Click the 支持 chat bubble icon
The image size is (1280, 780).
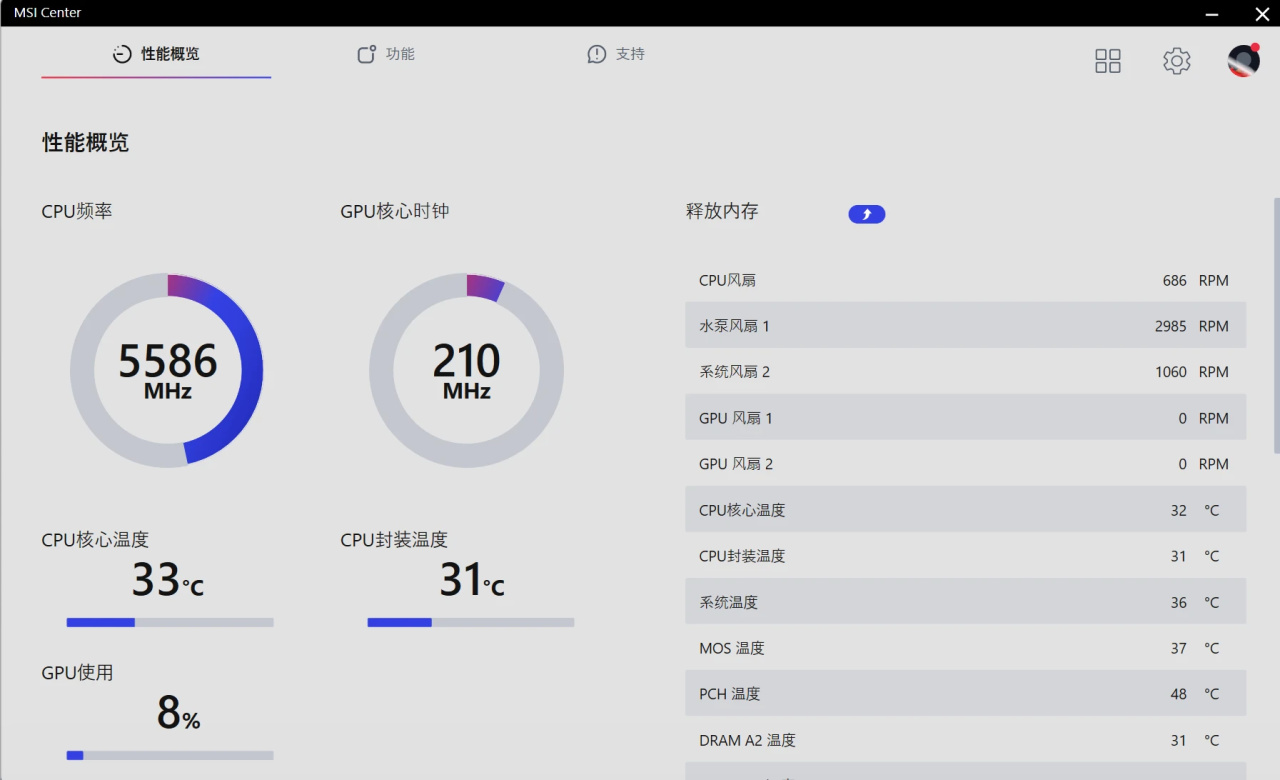coord(597,54)
